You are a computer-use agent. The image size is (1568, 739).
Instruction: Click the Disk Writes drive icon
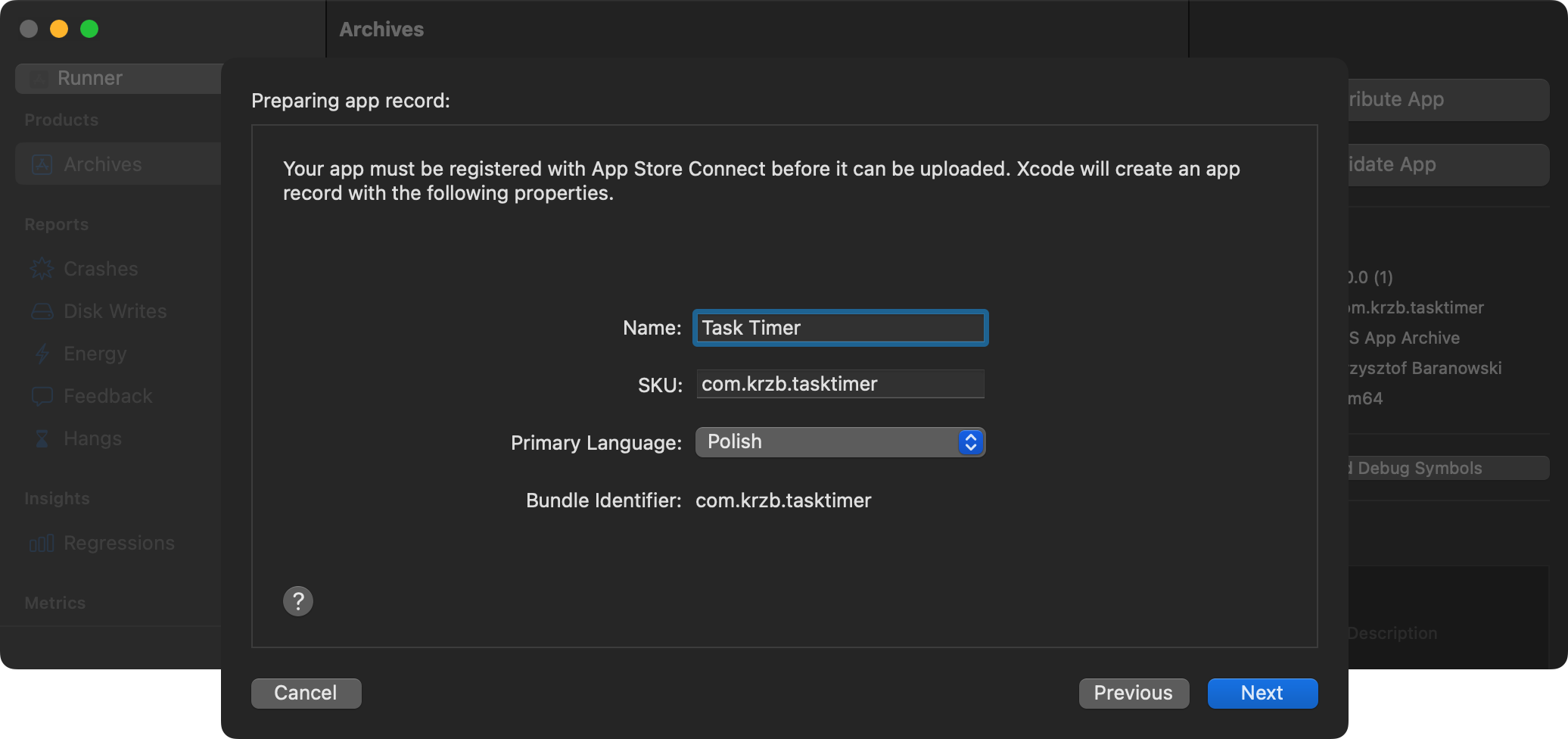point(42,311)
